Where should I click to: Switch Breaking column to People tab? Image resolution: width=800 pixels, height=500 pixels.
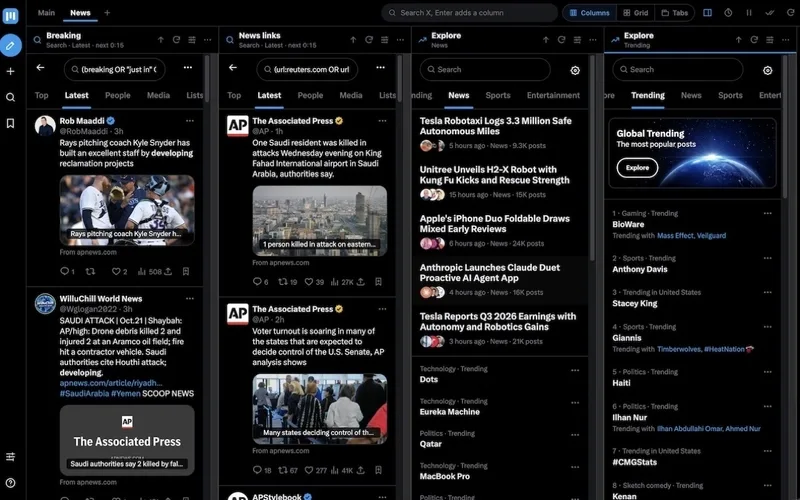coord(118,95)
